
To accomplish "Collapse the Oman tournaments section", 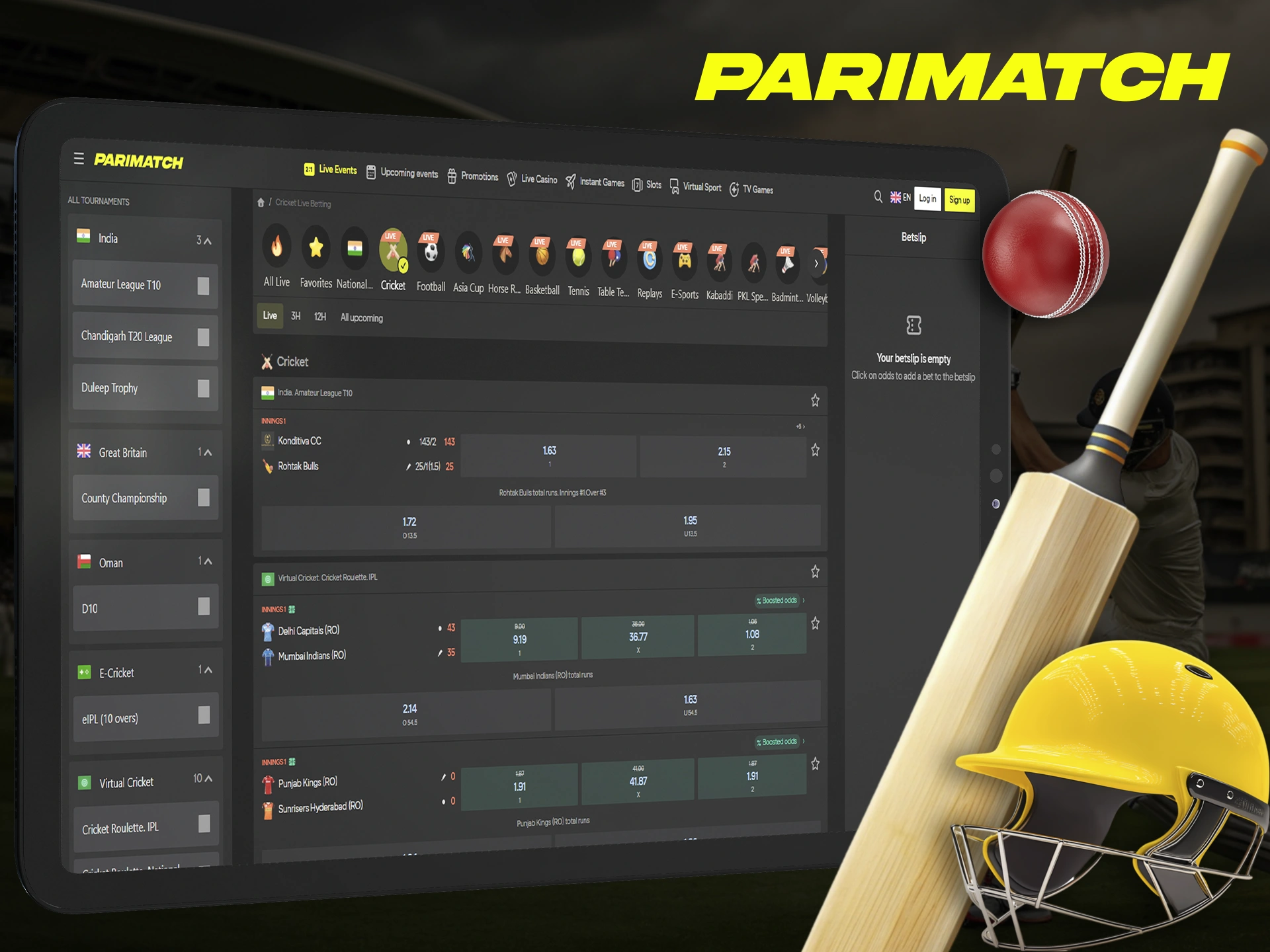I will (x=209, y=560).
